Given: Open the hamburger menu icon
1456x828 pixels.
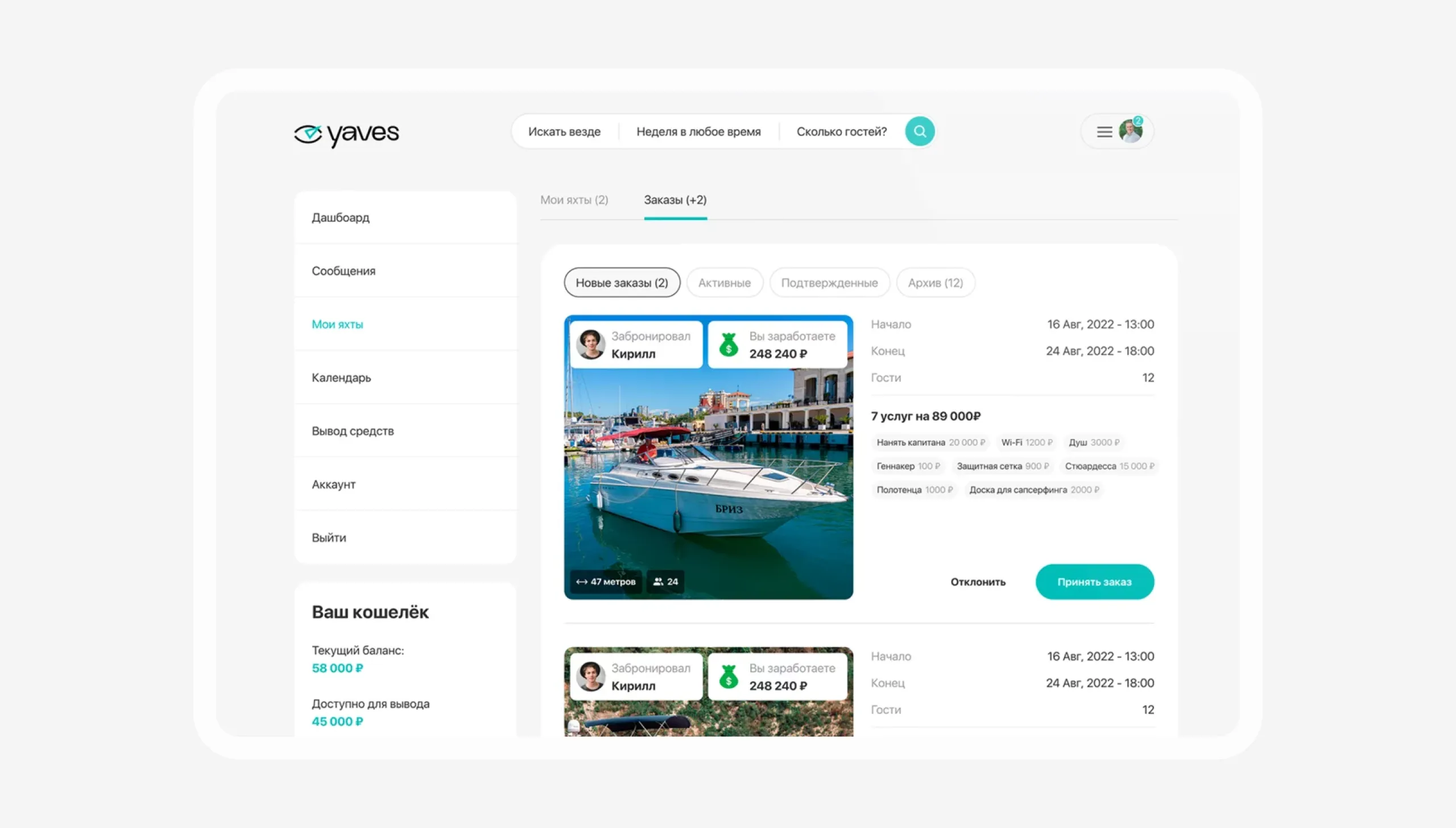Looking at the screenshot, I should [x=1104, y=132].
